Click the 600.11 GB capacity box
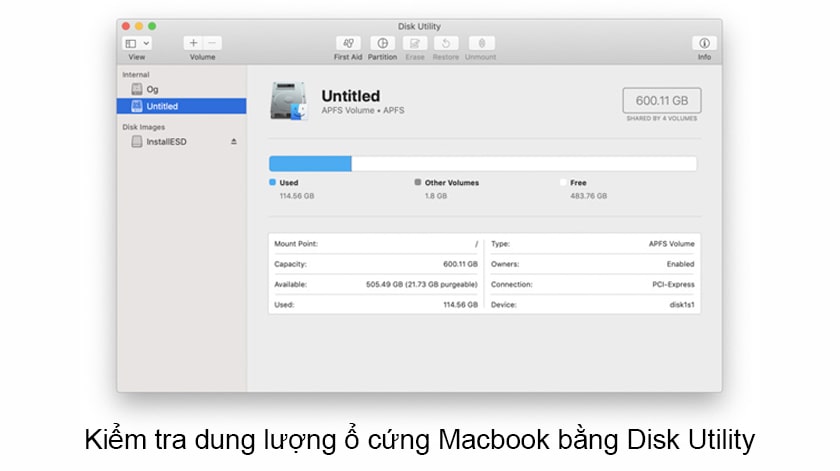840x471 pixels. [662, 100]
